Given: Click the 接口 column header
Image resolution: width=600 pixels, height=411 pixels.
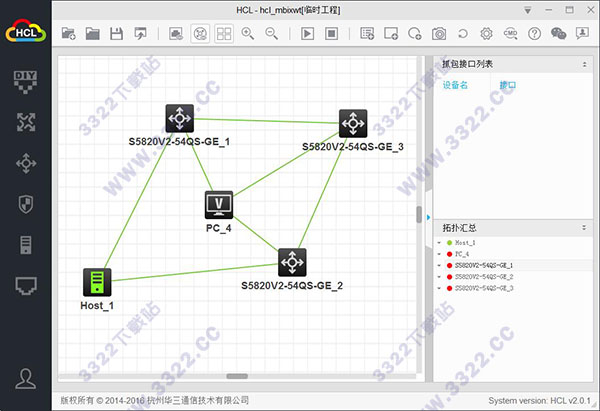Looking at the screenshot, I should 507,85.
